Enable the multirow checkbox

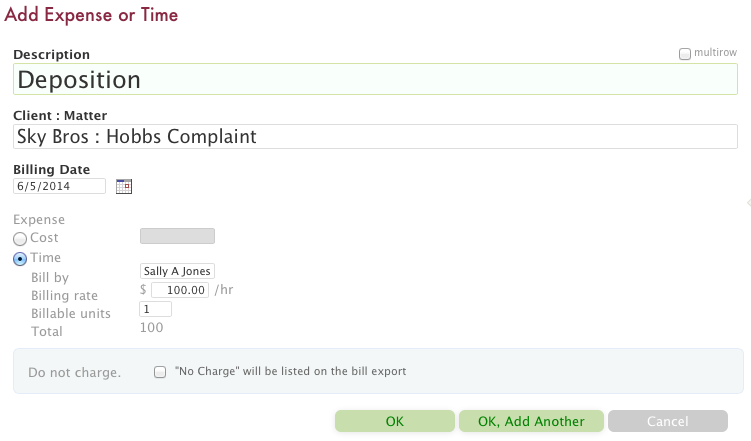[x=685, y=54]
